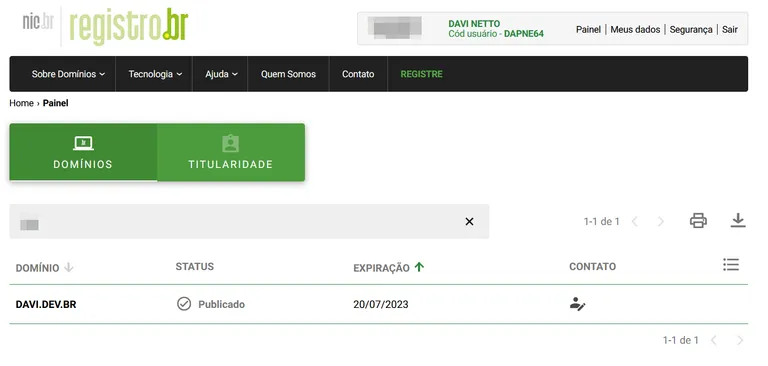
Task: Click the Status column header
Action: (x=194, y=267)
